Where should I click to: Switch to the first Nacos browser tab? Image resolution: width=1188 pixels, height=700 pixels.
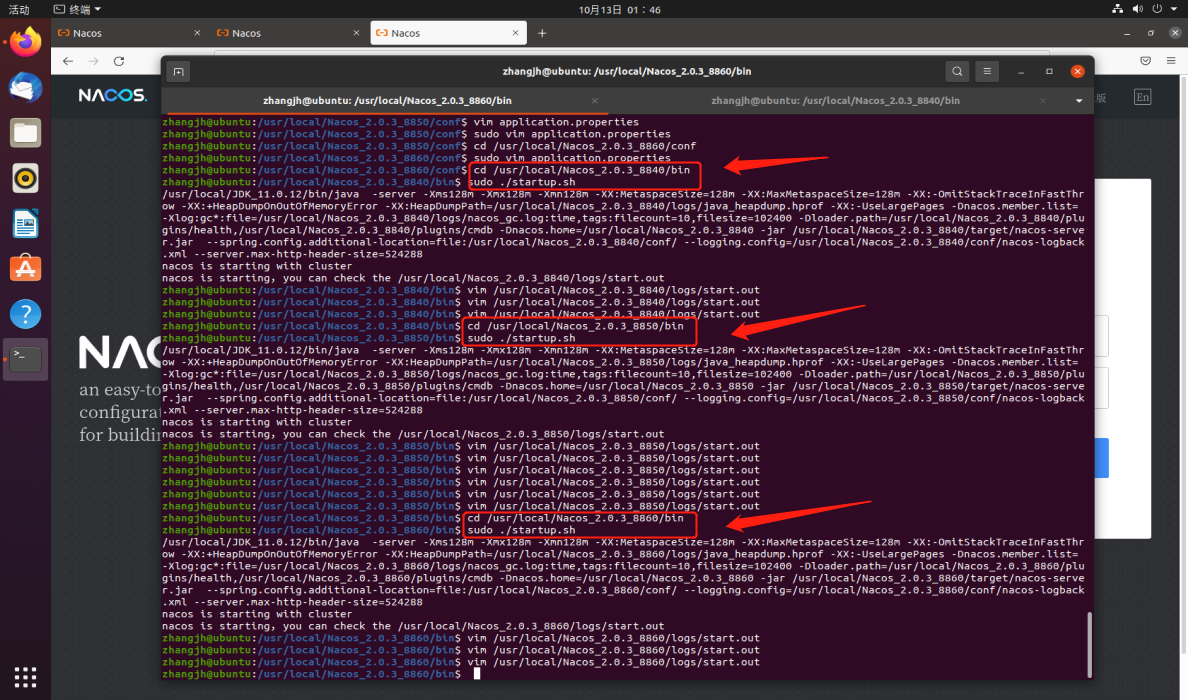129,33
